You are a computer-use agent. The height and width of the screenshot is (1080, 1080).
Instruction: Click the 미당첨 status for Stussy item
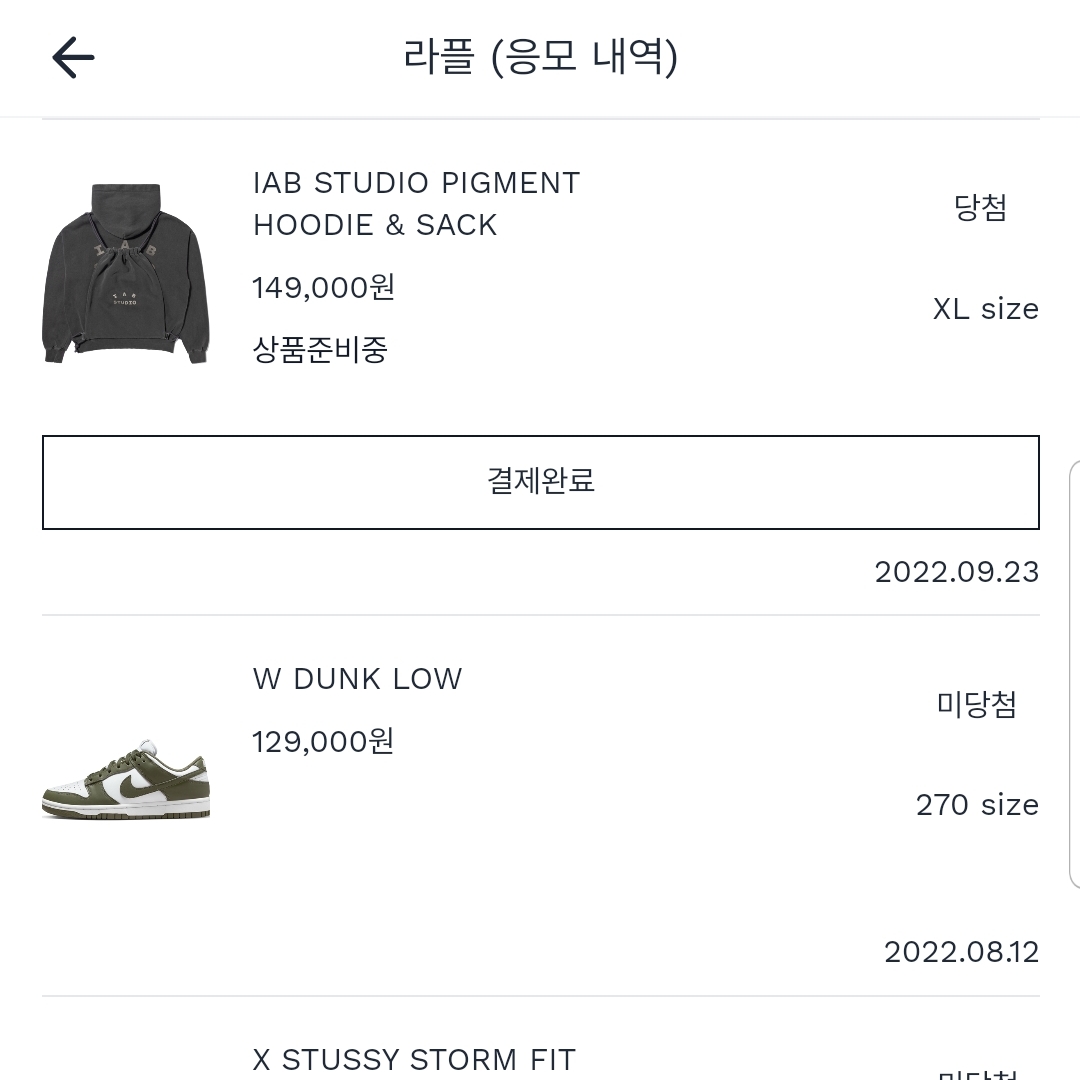click(977, 1074)
